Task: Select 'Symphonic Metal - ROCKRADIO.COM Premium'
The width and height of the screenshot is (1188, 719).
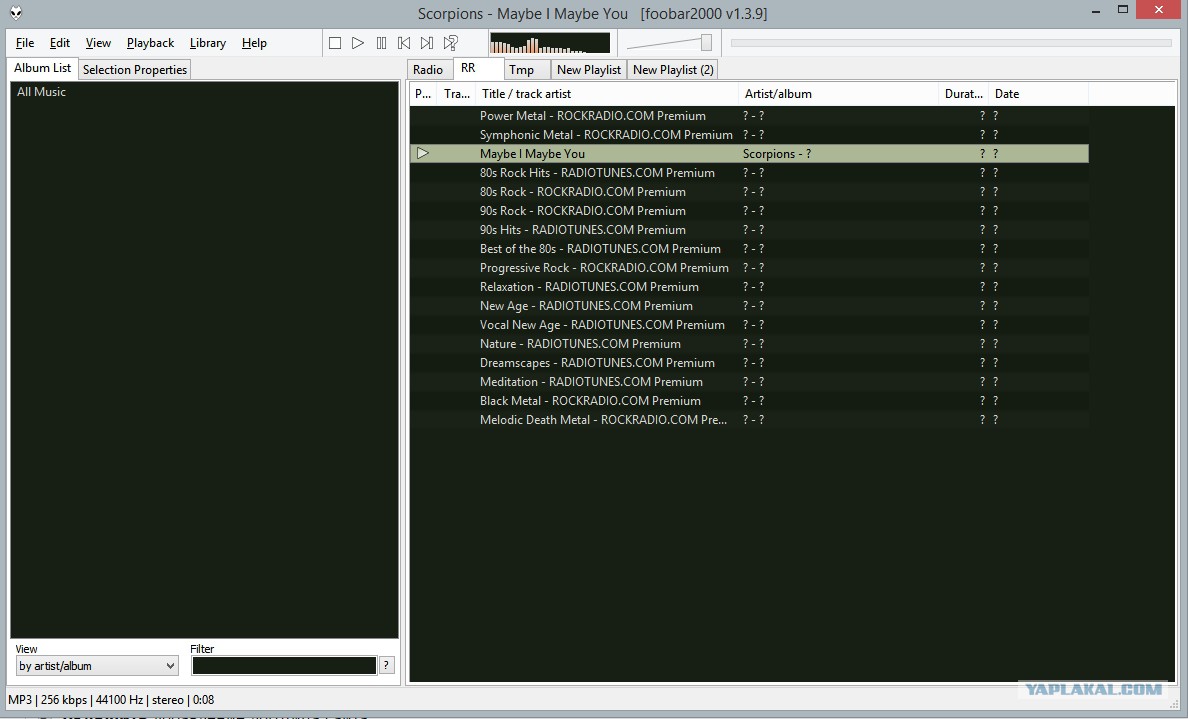Action: tap(749, 135)
